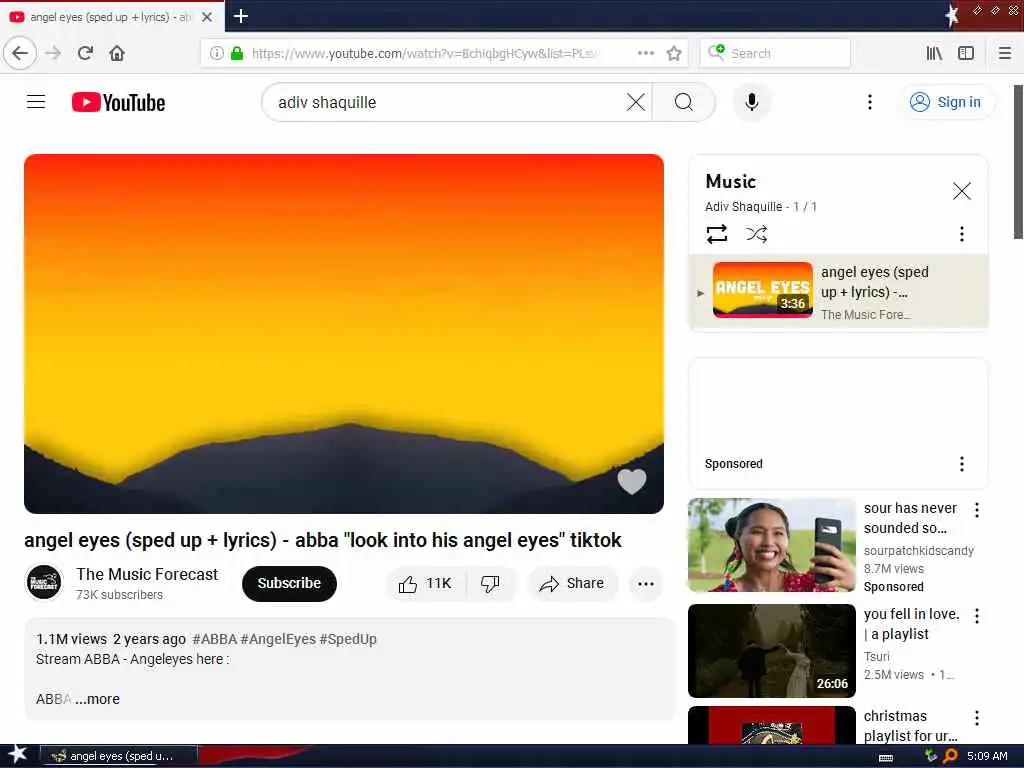1024x768 pixels.
Task: Click the #SpedUp hashtag
Action: point(348,639)
